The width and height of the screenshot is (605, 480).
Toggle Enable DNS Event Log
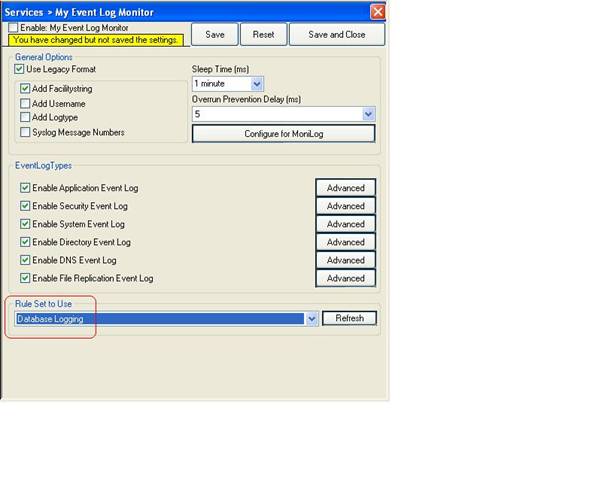(25, 260)
